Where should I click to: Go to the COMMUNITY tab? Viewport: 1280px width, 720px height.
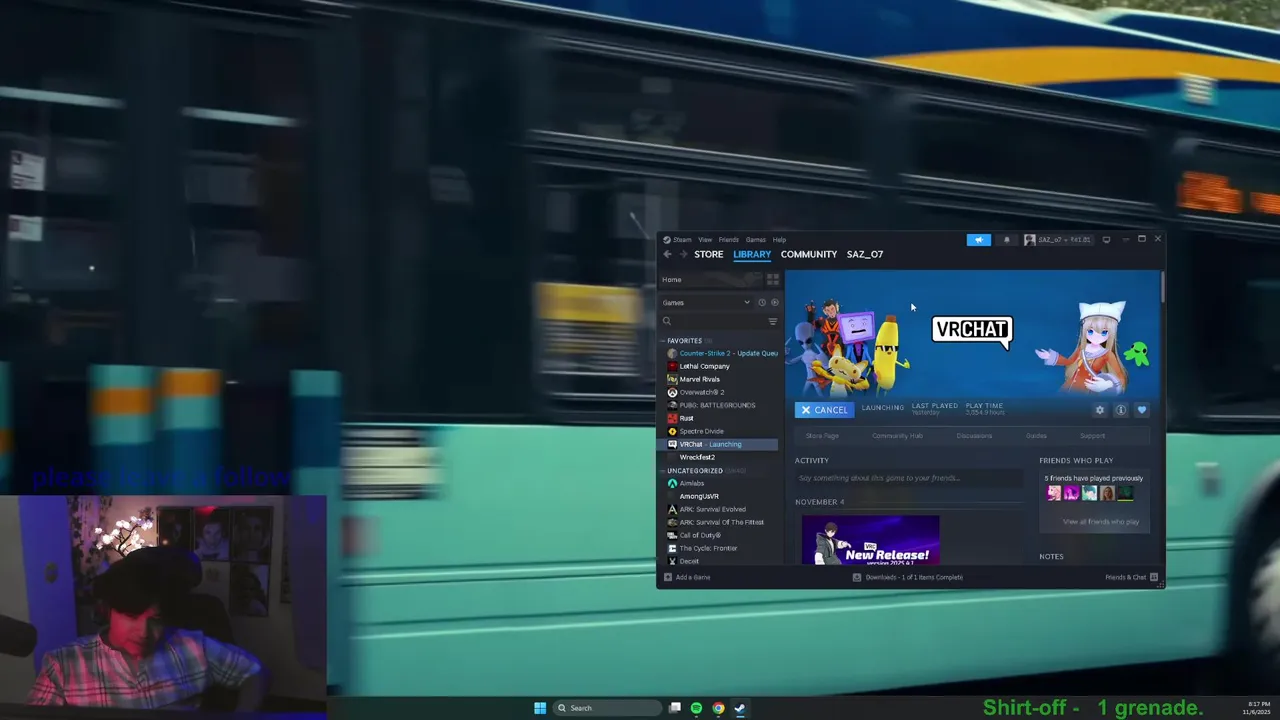pyautogui.click(x=809, y=254)
